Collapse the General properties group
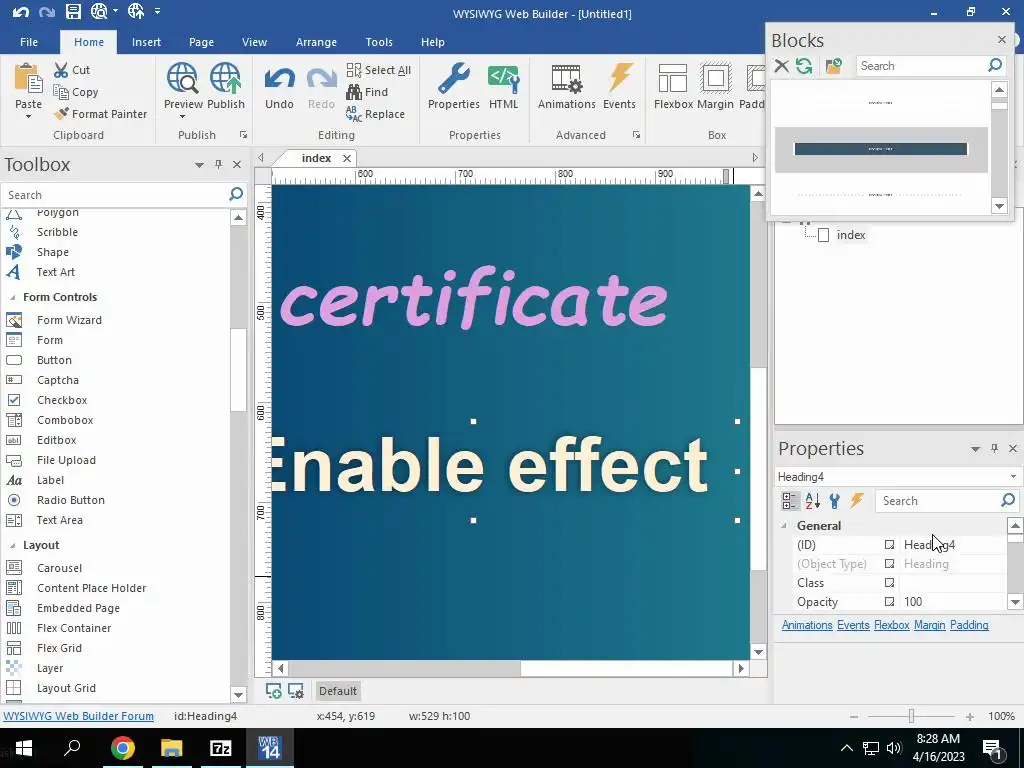Viewport: 1024px width, 768px height. [784, 526]
